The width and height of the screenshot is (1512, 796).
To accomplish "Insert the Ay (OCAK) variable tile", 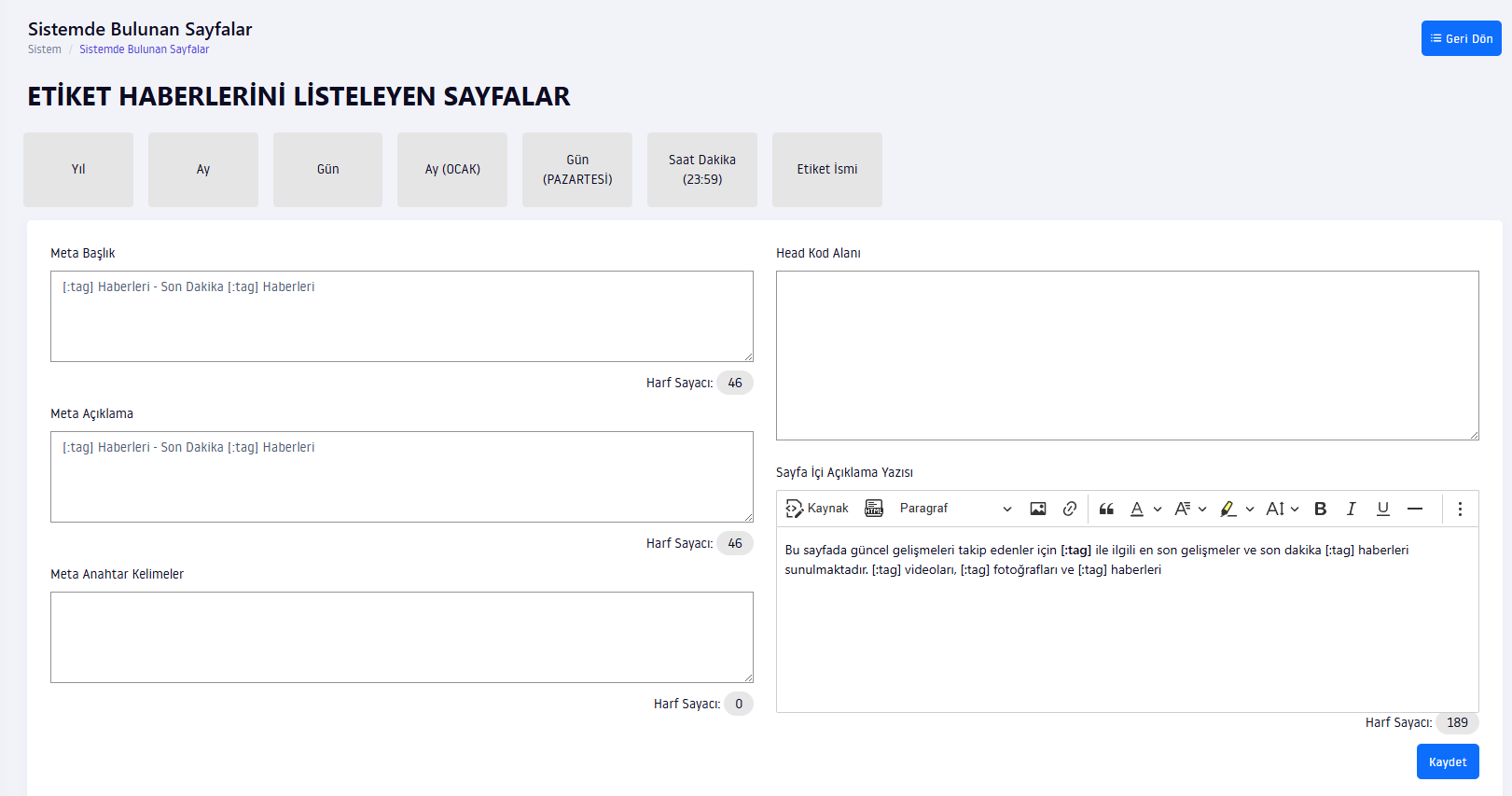I will coord(452,169).
